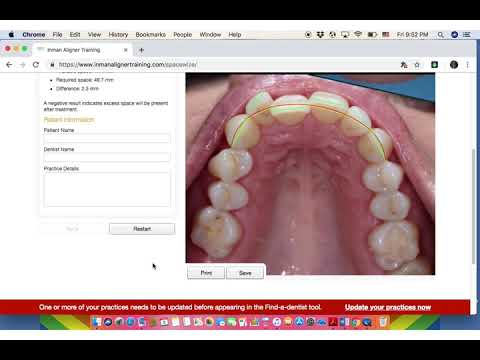The image size is (480, 360).
Task: Open the Help menu
Action: pos(235,35)
